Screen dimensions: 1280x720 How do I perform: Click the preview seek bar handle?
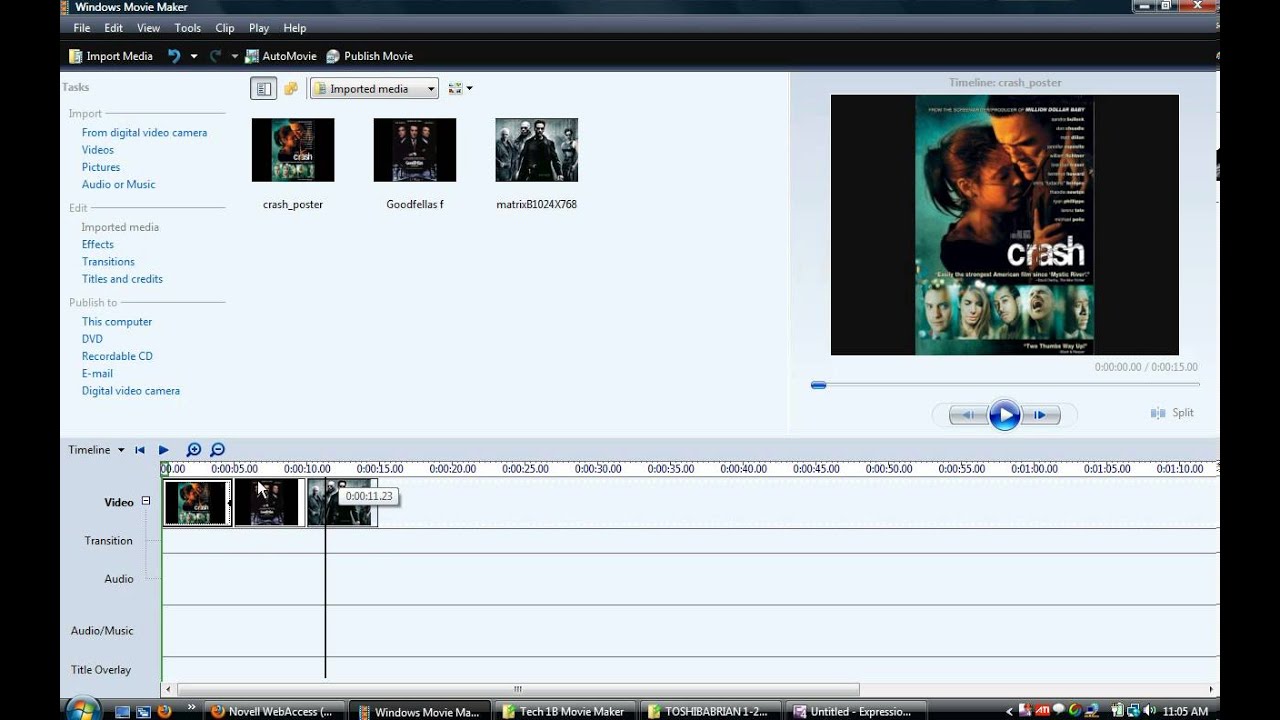818,385
